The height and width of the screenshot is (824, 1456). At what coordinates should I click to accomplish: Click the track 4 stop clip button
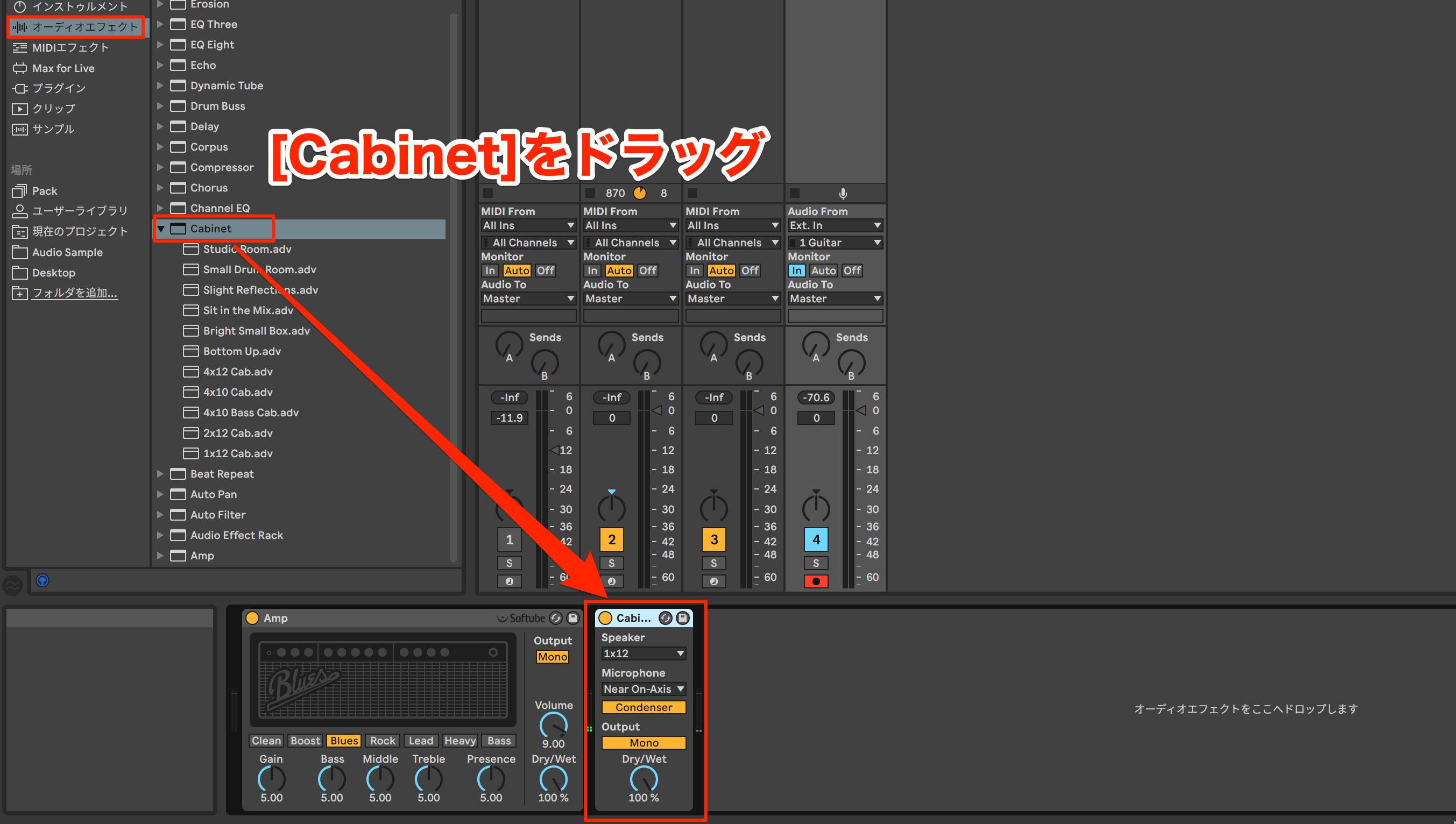(x=794, y=193)
